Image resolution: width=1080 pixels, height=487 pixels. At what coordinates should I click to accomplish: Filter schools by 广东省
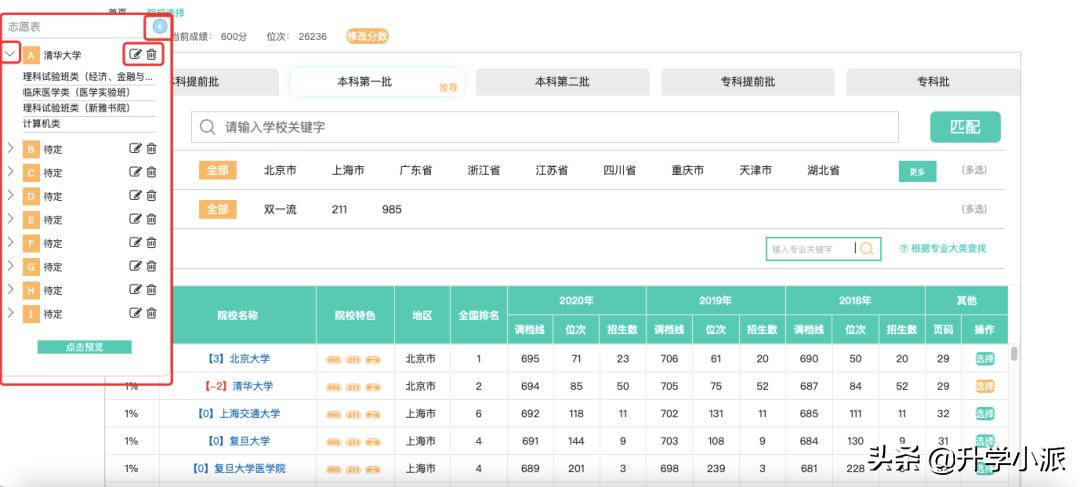415,170
